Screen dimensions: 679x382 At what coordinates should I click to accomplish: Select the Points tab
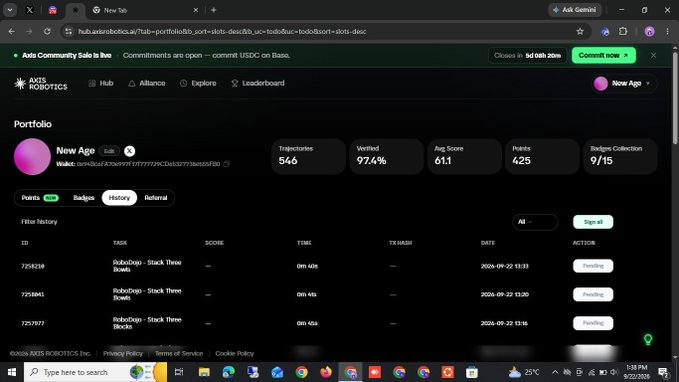pos(39,197)
